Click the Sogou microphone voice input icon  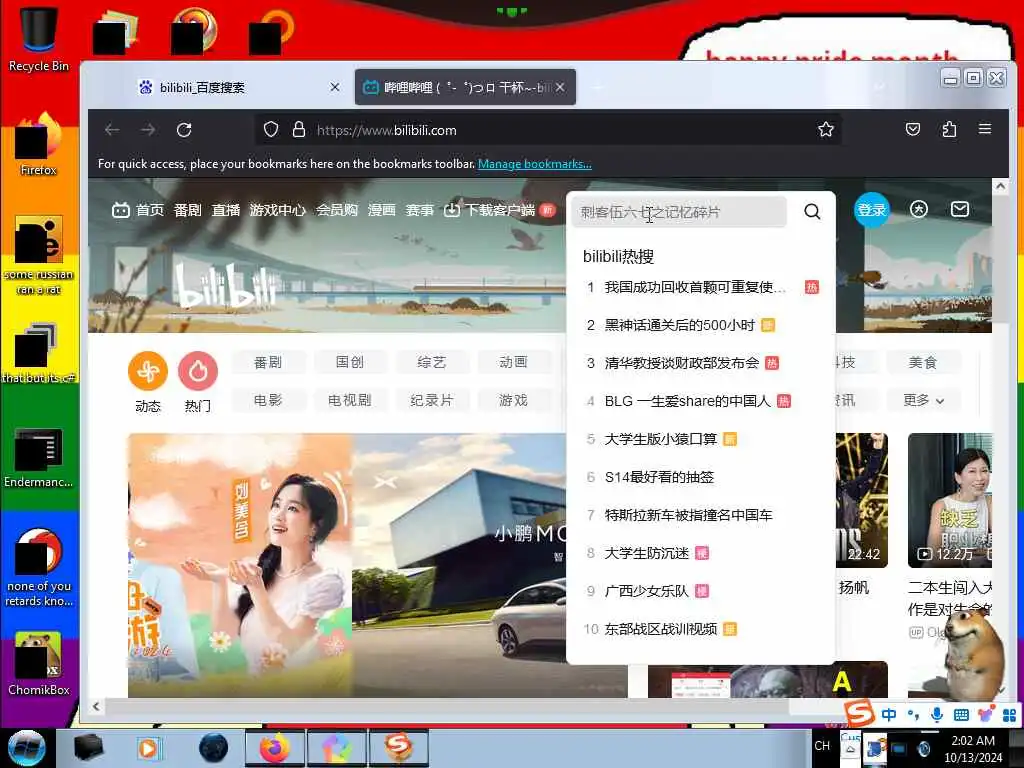(x=936, y=715)
